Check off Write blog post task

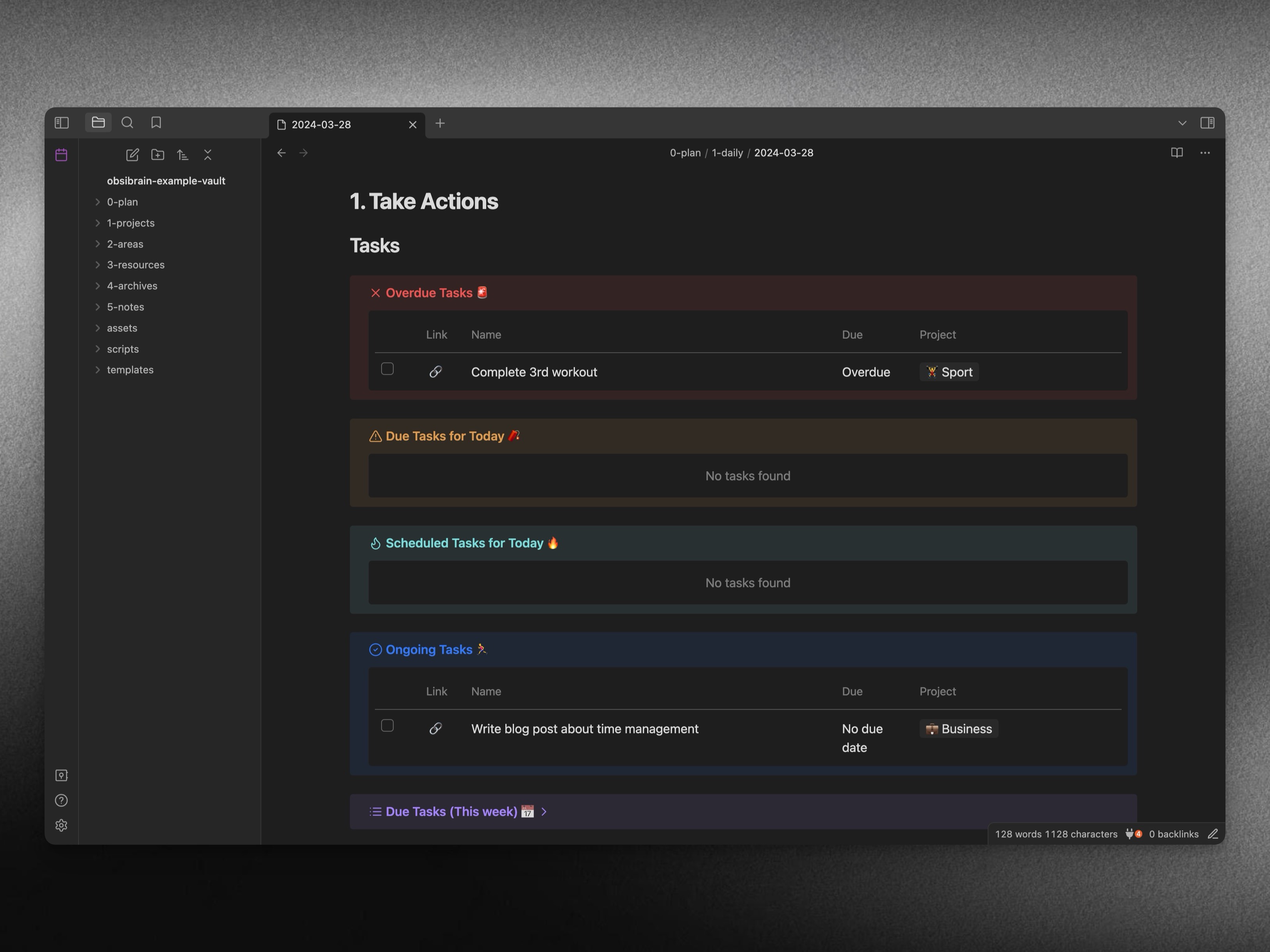pyautogui.click(x=387, y=726)
